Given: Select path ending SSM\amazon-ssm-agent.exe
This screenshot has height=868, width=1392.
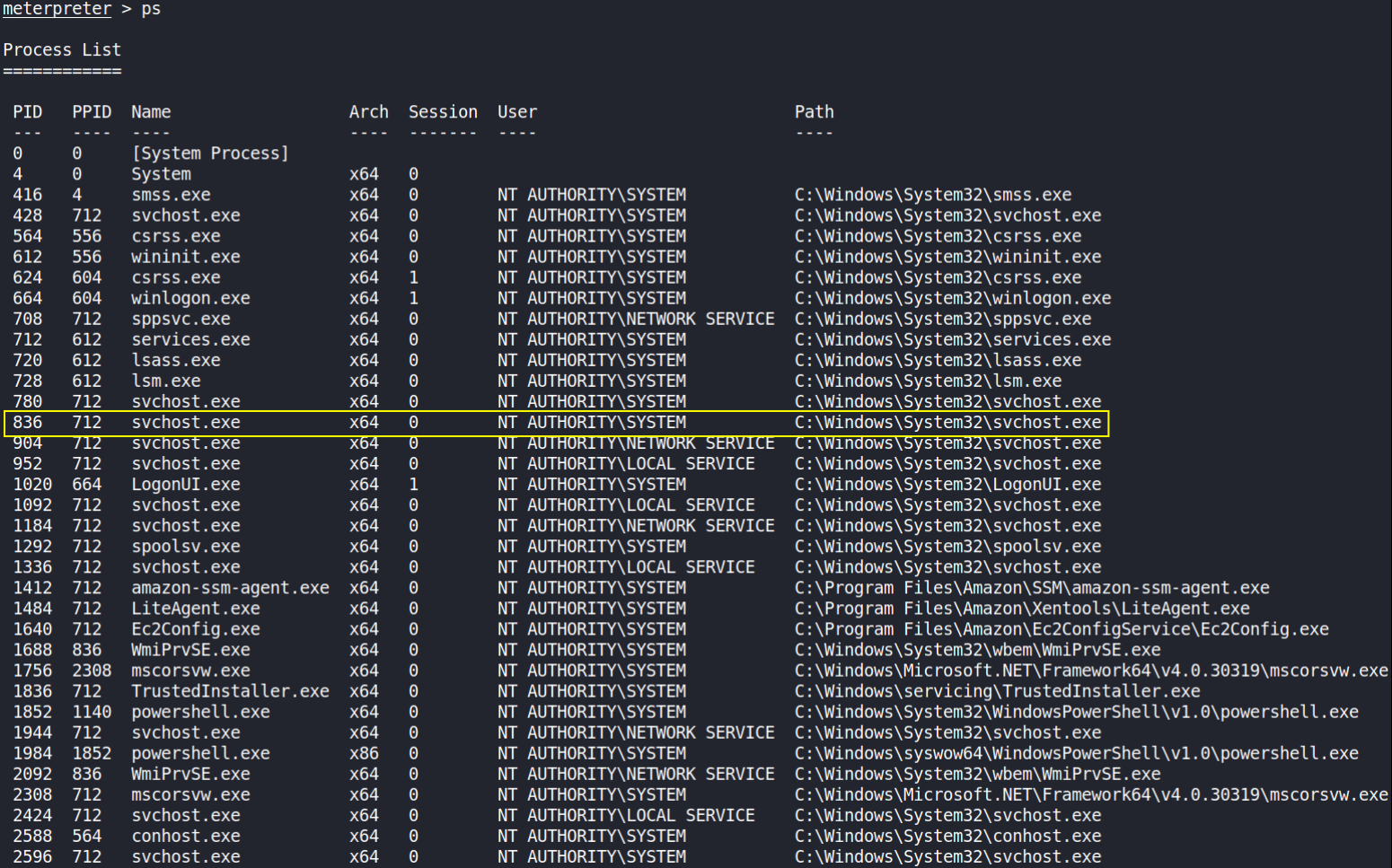Looking at the screenshot, I should pos(1032,588).
